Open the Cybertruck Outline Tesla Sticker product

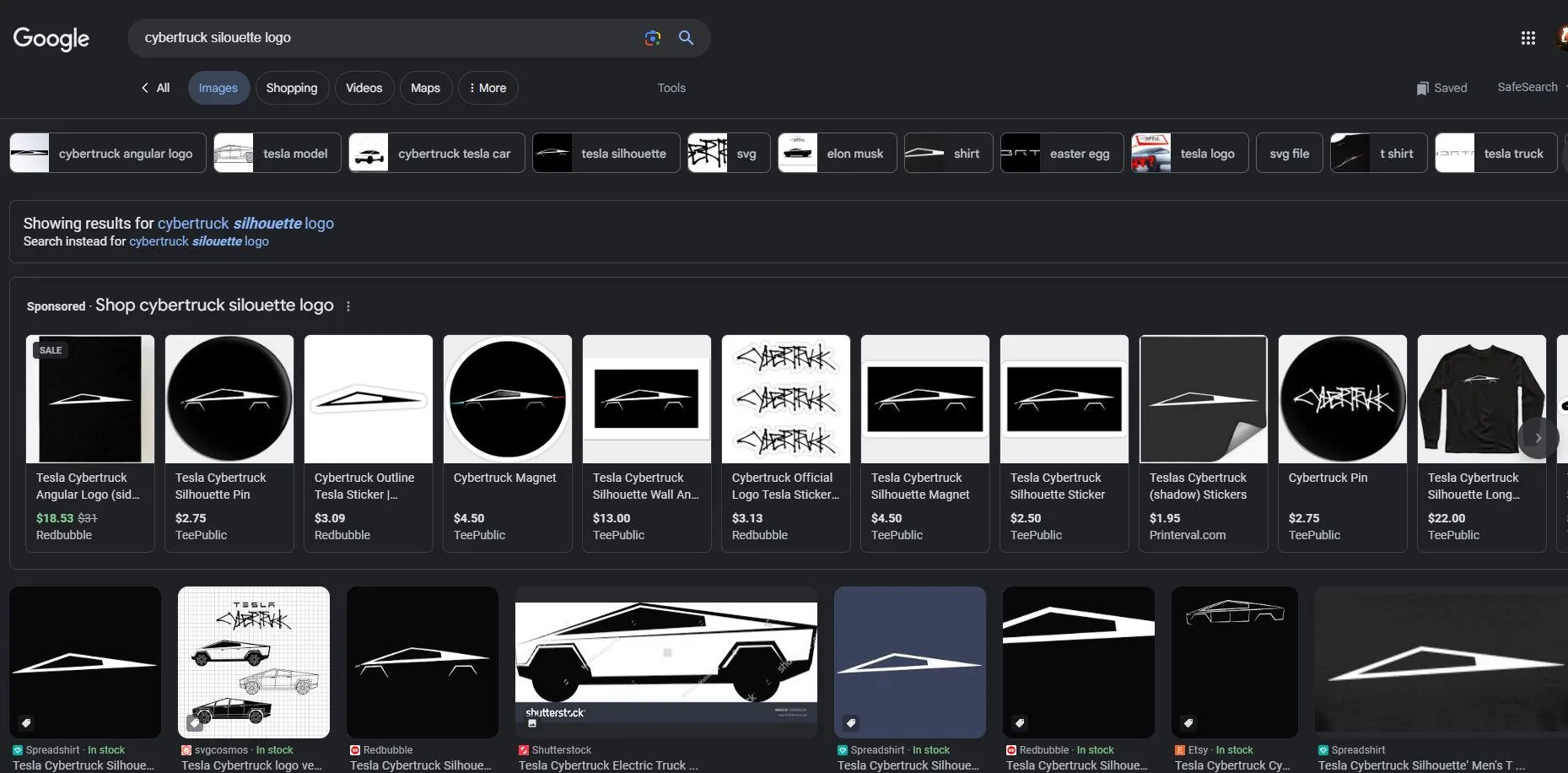coord(369,444)
